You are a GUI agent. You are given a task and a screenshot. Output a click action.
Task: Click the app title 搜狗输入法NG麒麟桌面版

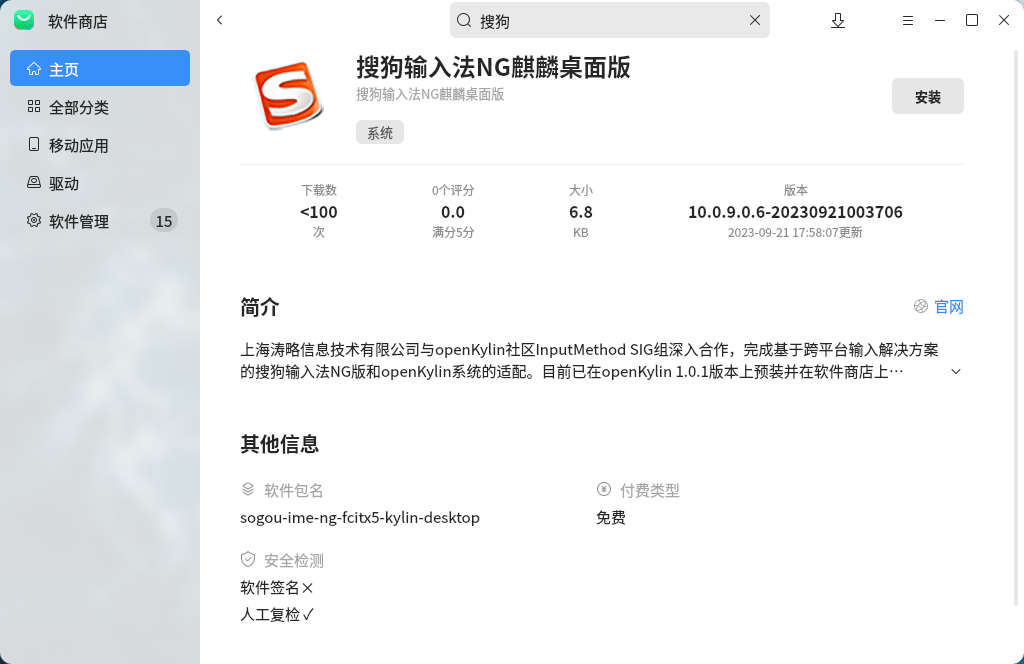coord(493,67)
